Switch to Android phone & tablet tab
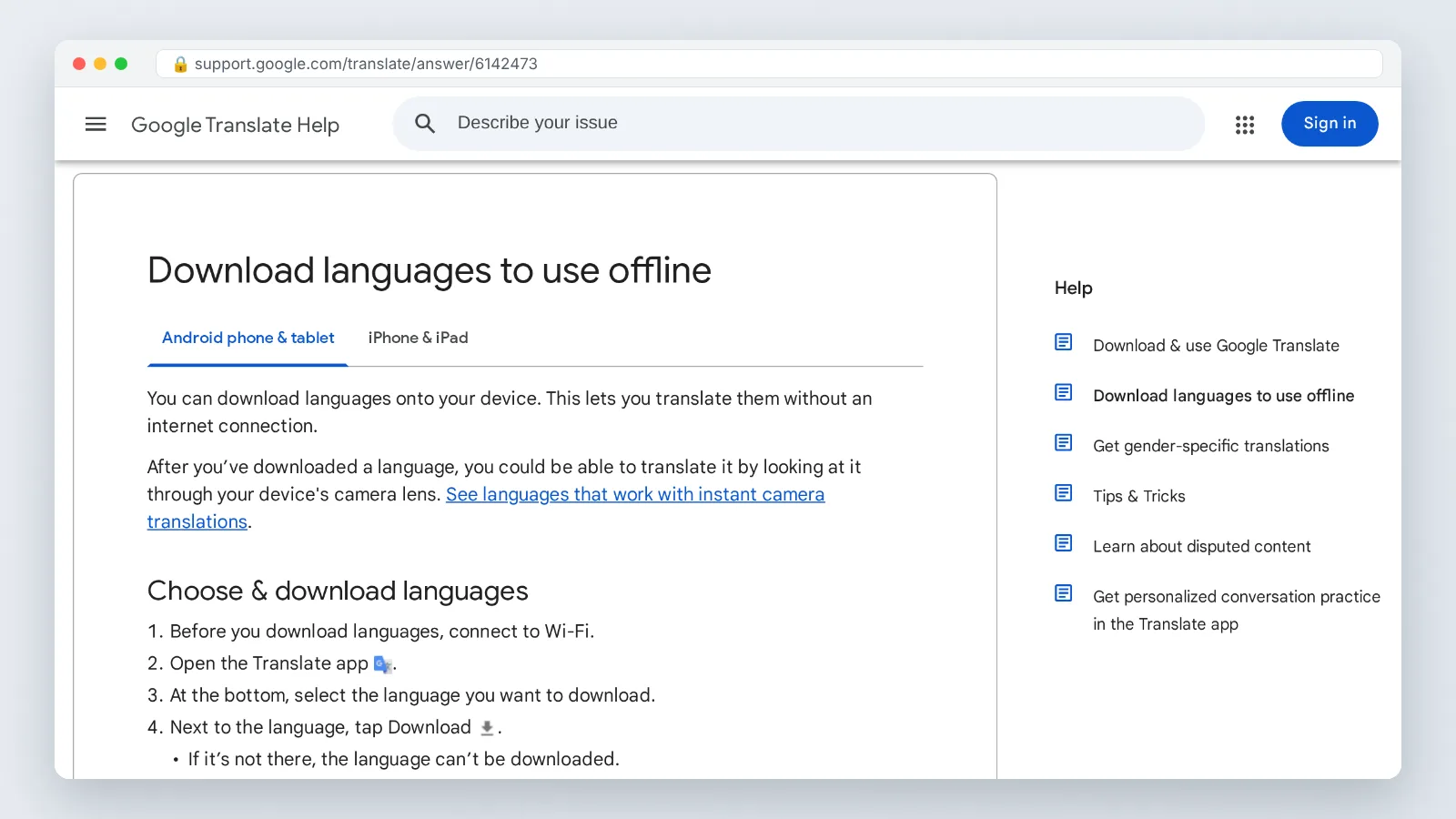The width and height of the screenshot is (1456, 819). coord(248,338)
